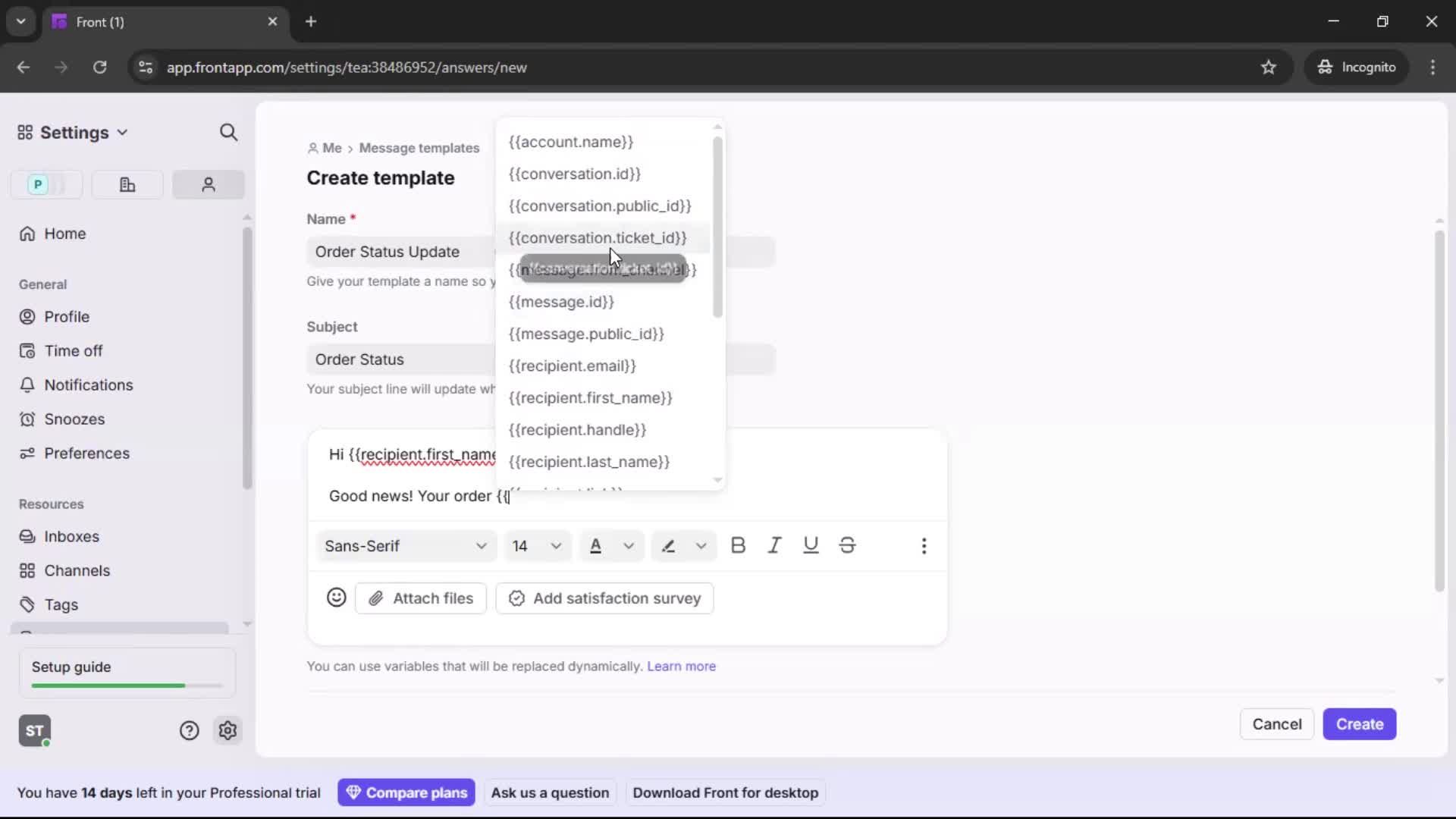The width and height of the screenshot is (1456, 819).
Task: Expand the font size dropdown set to 14
Action: click(x=538, y=545)
